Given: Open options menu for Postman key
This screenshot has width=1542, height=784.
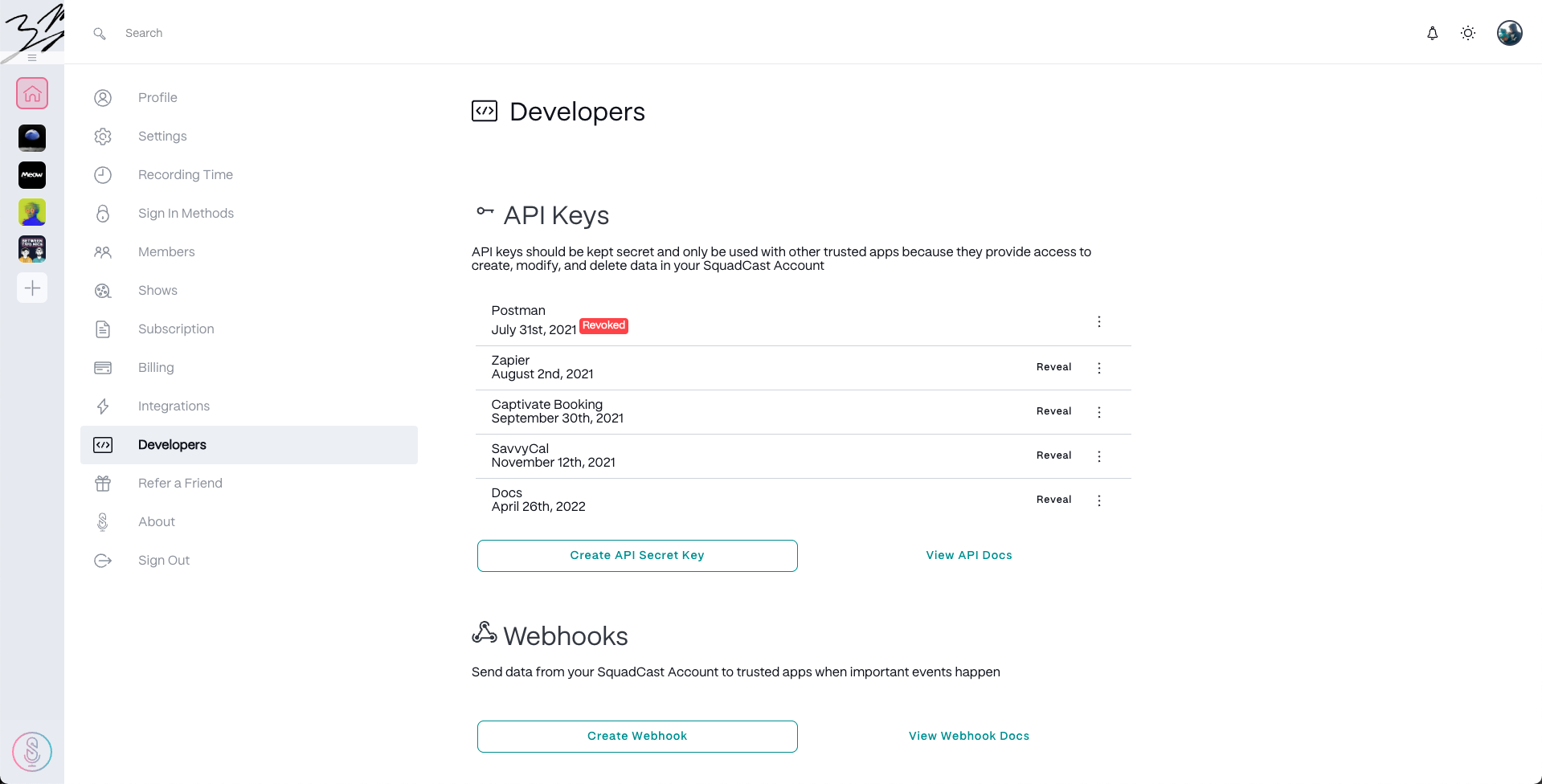Looking at the screenshot, I should pos(1098,321).
